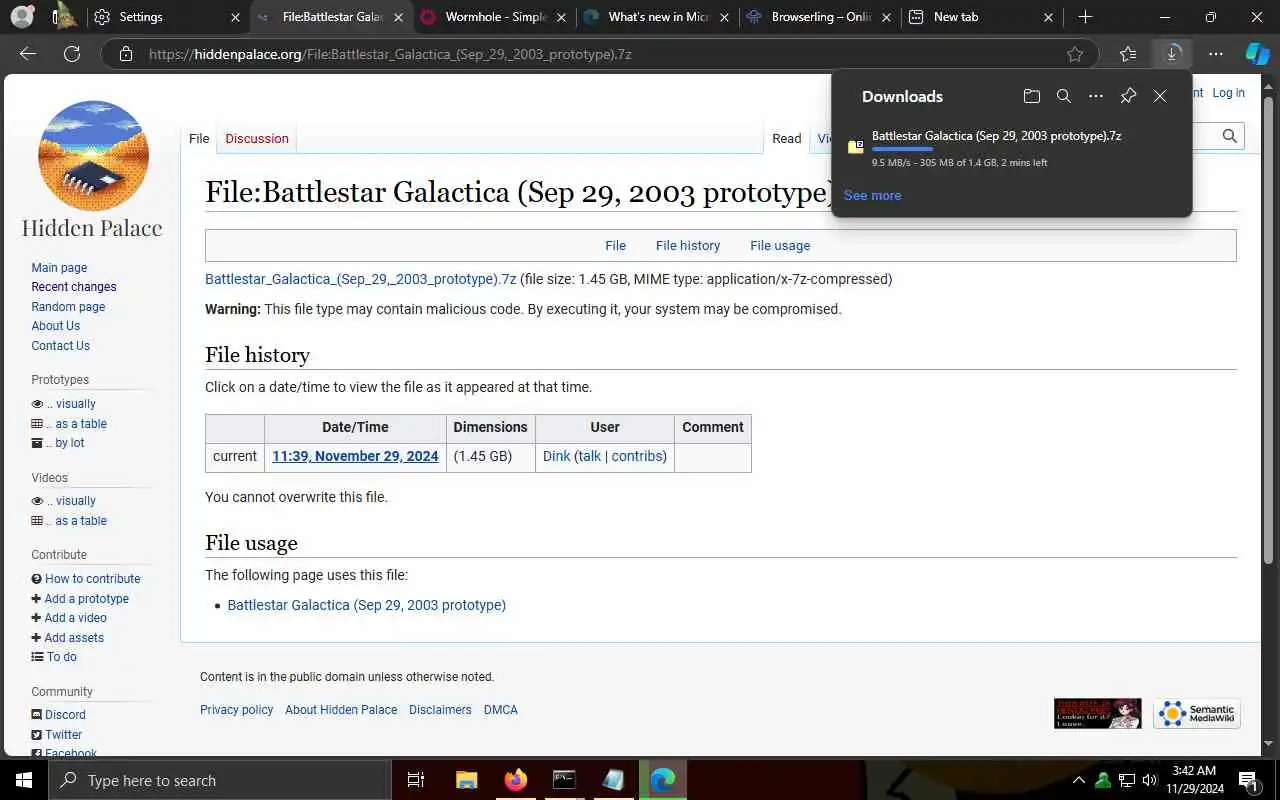
Task: Pin the Downloads panel
Action: click(1128, 96)
